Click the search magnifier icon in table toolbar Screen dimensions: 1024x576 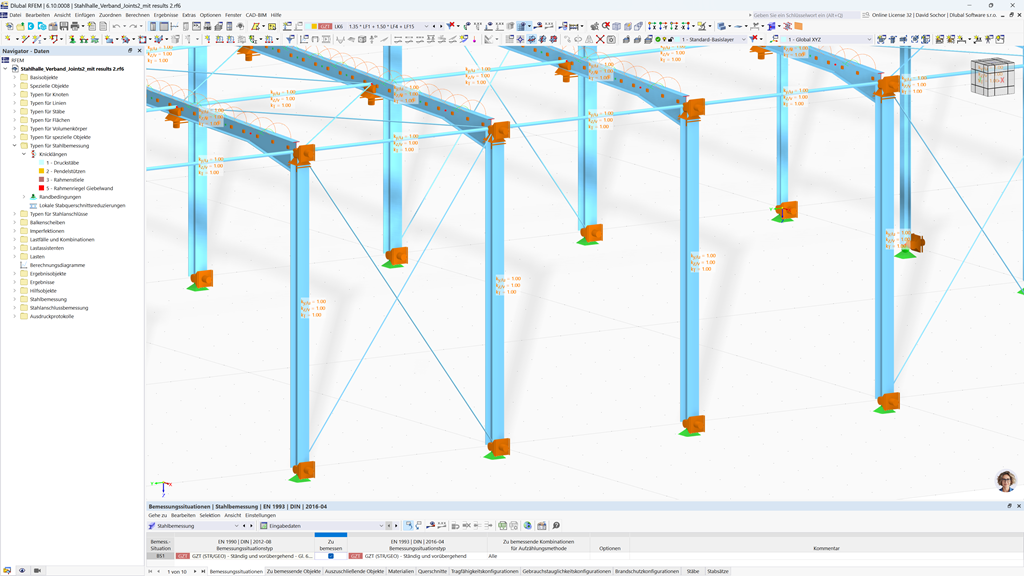pyautogui.click(x=556, y=525)
